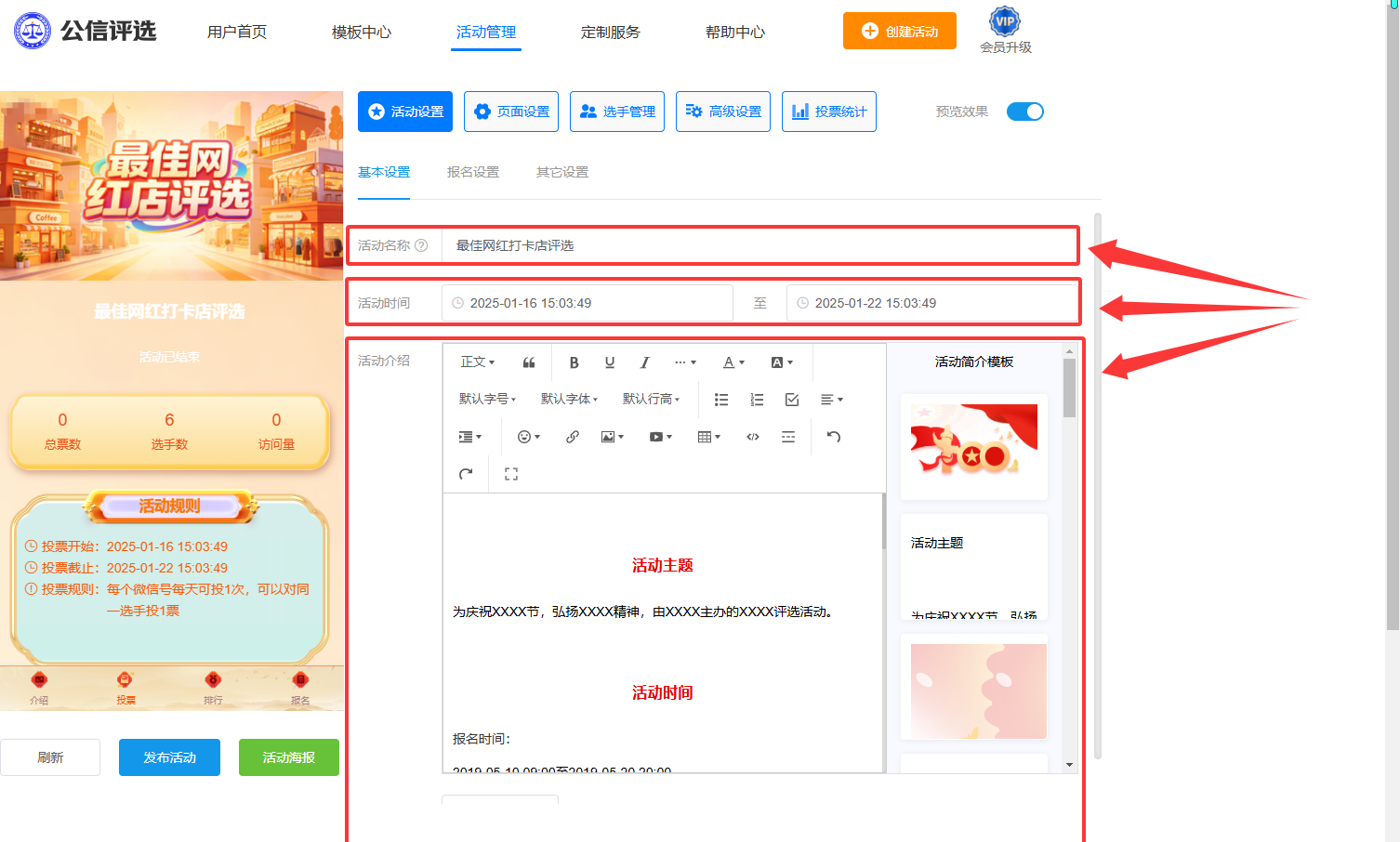The image size is (1400, 842).
Task: Click the 发布活动 button
Action: click(x=169, y=757)
